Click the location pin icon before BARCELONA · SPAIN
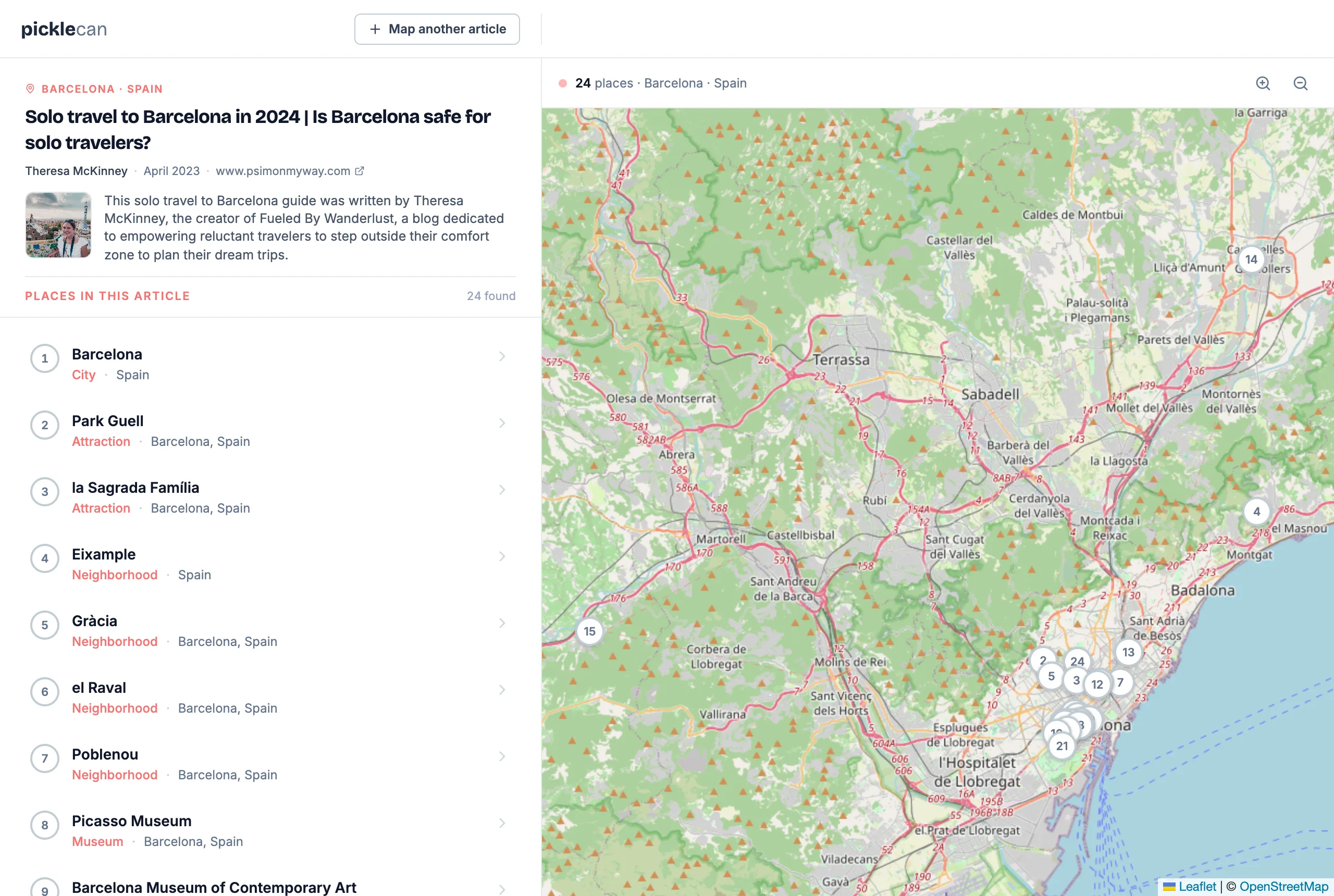The image size is (1334, 896). (30, 89)
